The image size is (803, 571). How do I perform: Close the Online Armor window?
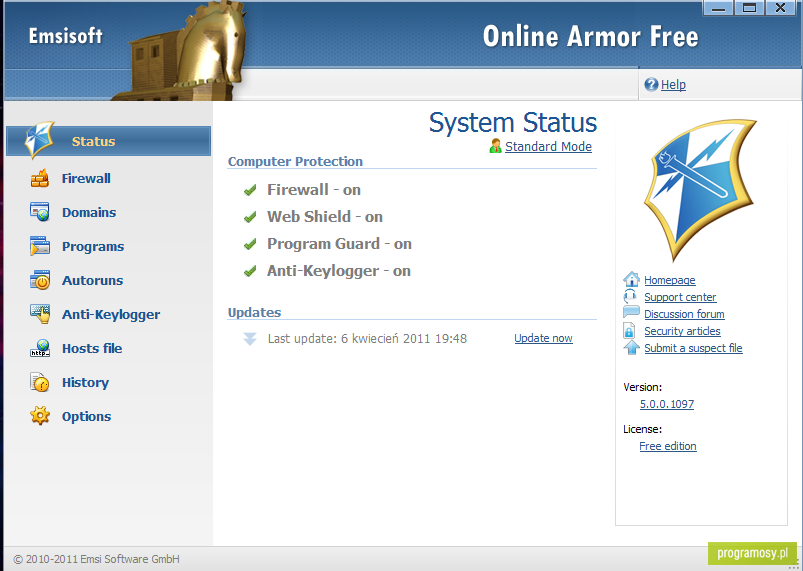point(780,8)
